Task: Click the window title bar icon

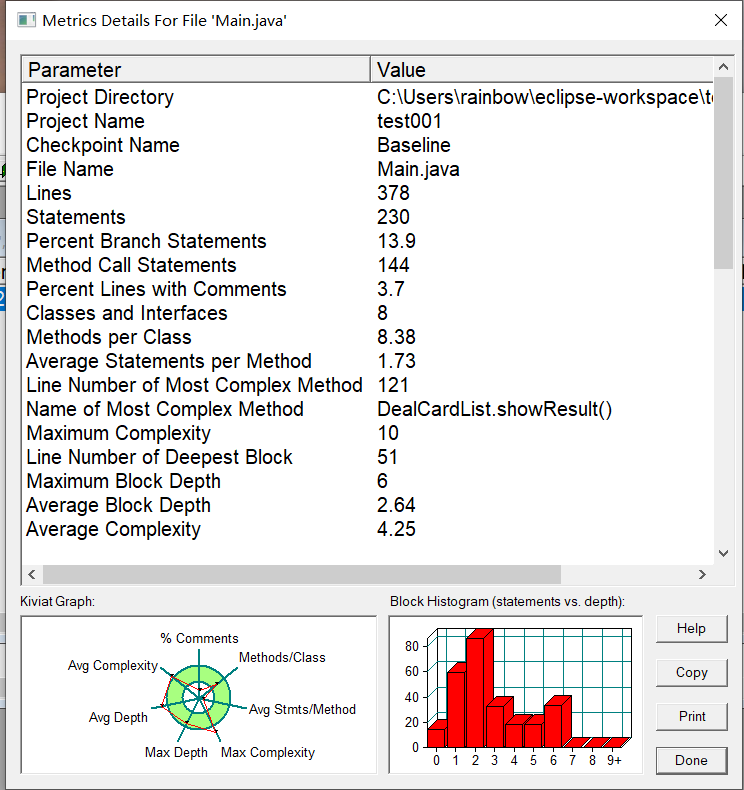Action: [26, 21]
